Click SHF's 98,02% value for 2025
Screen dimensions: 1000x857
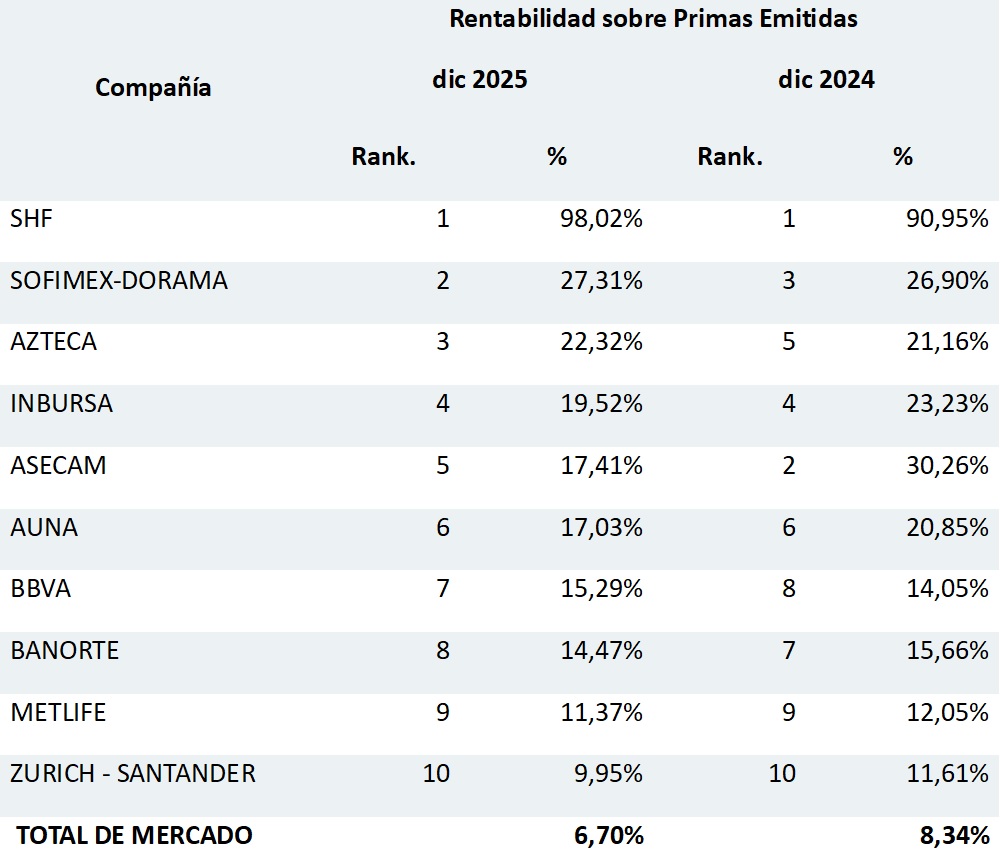tap(601, 219)
